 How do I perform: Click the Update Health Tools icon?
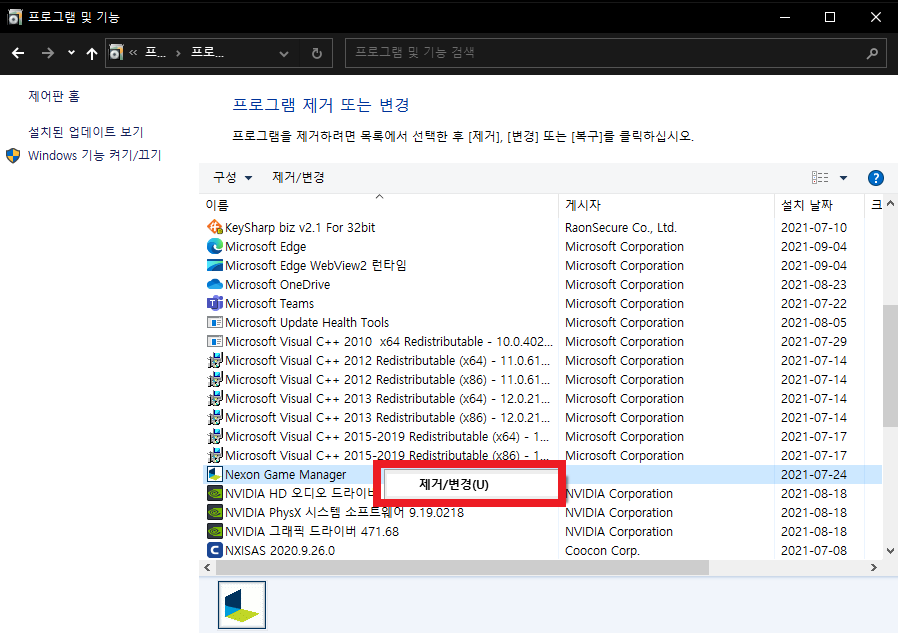pos(215,323)
